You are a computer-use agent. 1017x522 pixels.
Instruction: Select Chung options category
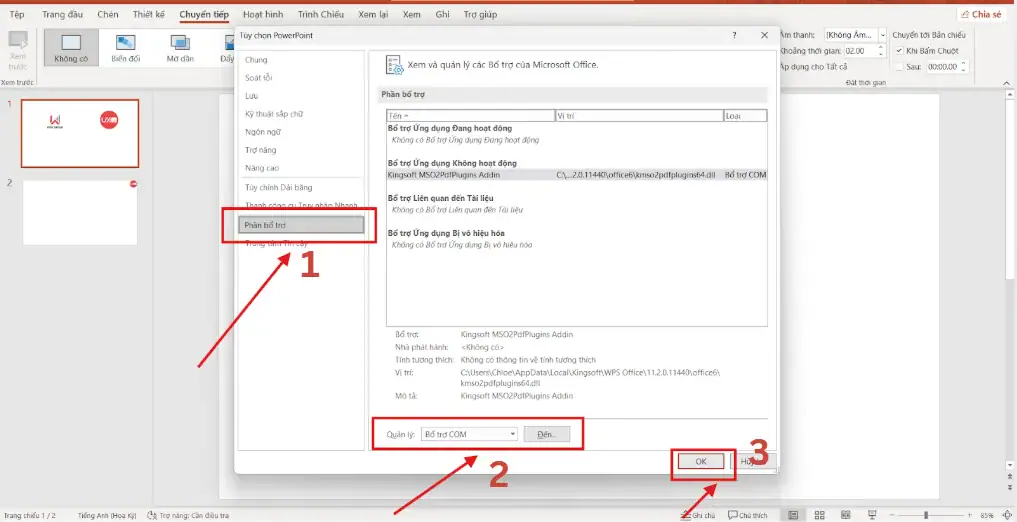point(256,60)
